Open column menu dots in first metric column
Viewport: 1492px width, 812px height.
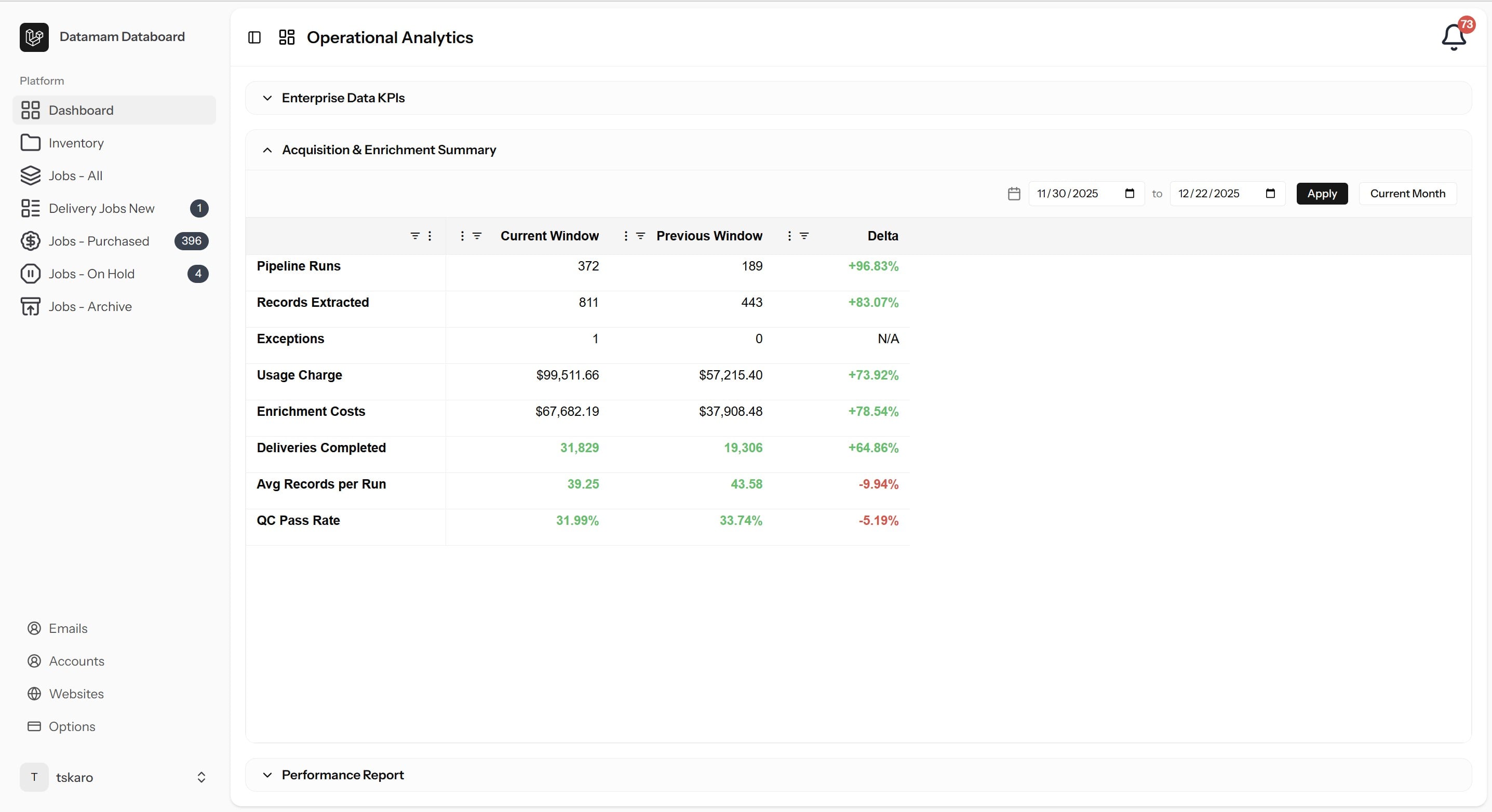(429, 236)
